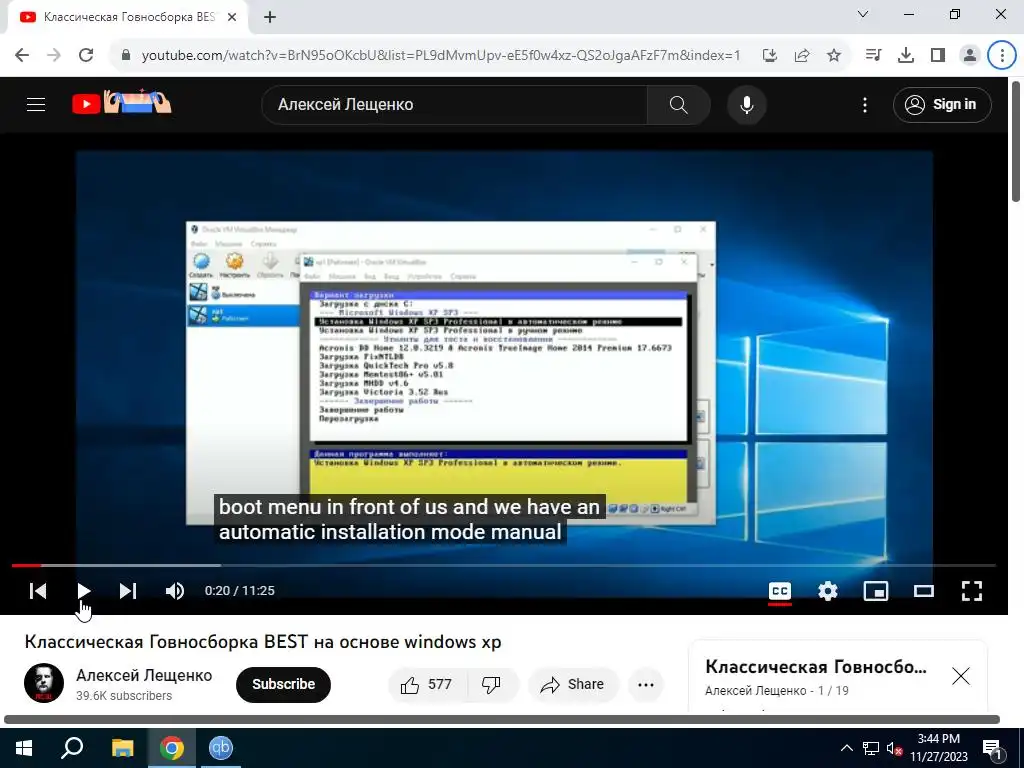Like the video with 577 likes
1024x768 pixels.
[x=427, y=684]
